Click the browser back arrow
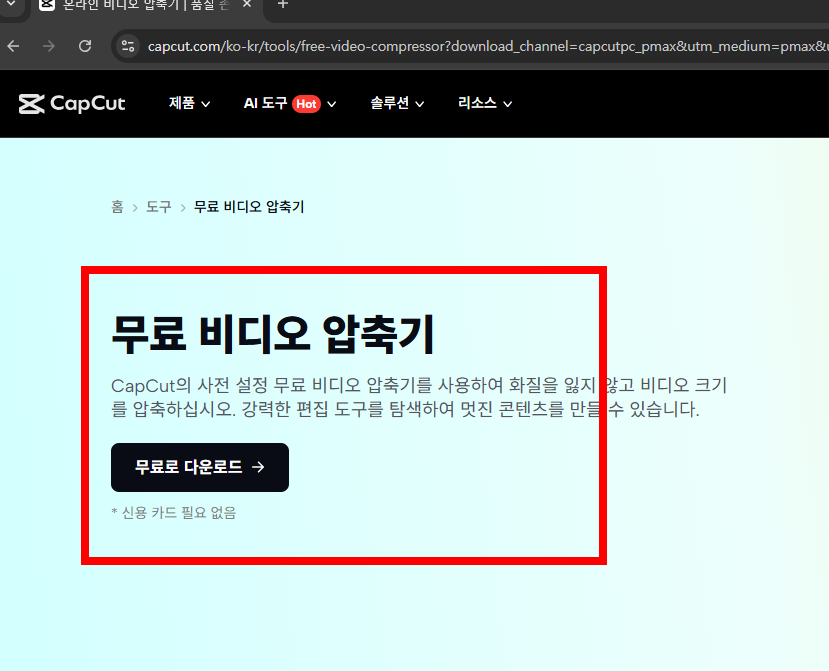 pyautogui.click(x=11, y=46)
